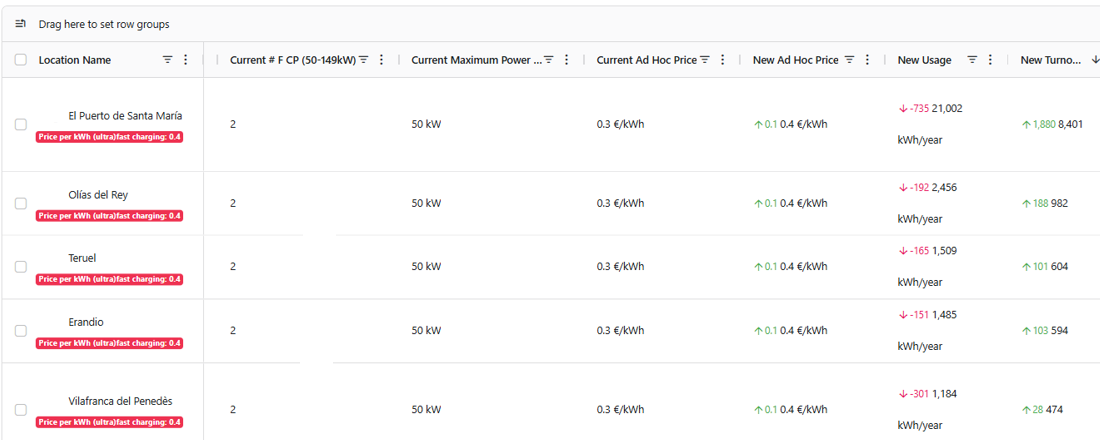Click the row groups icon in the drag panel
The width and height of the screenshot is (1100, 440).
(x=21, y=24)
